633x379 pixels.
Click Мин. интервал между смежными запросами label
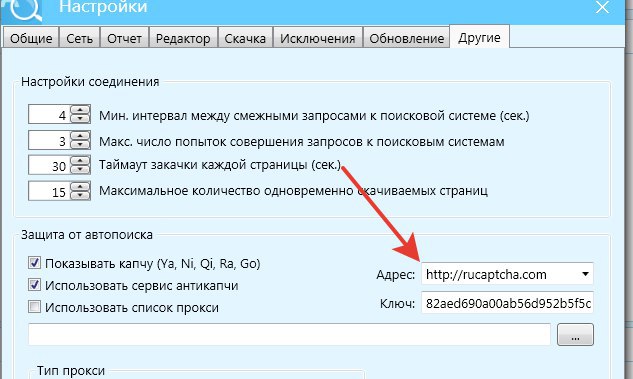click(x=314, y=116)
